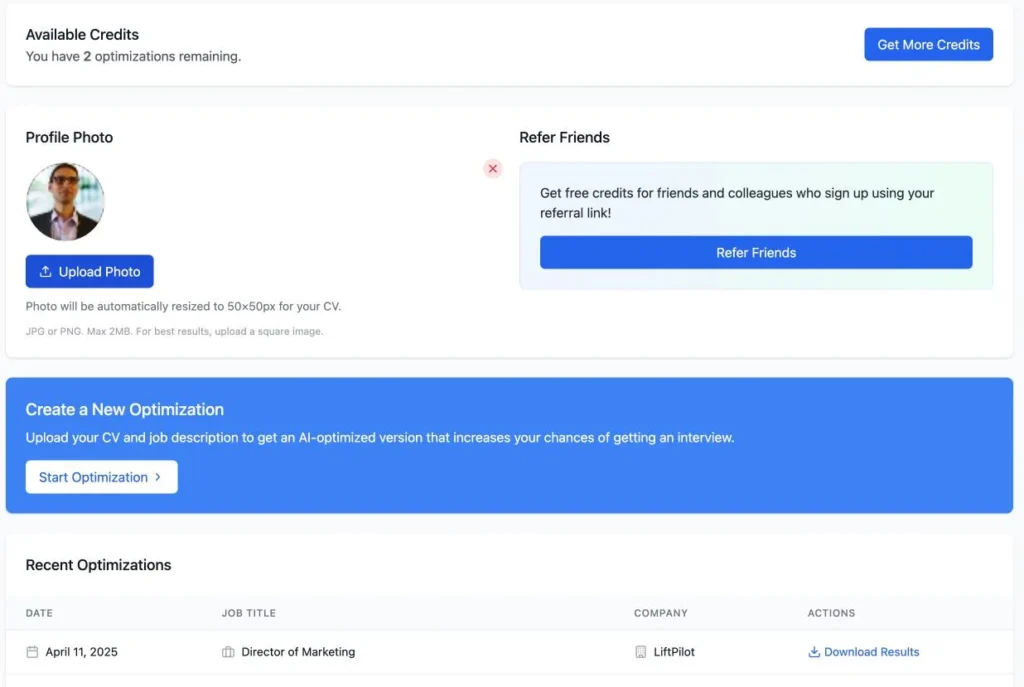Click the COMPANY column header
Screen dimensions: 1024x687
(x=660, y=613)
